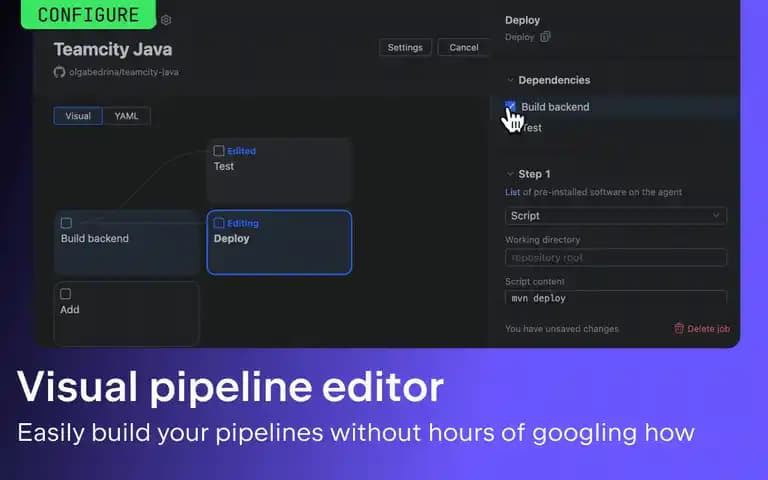Open the Script step type dropdown

point(616,216)
